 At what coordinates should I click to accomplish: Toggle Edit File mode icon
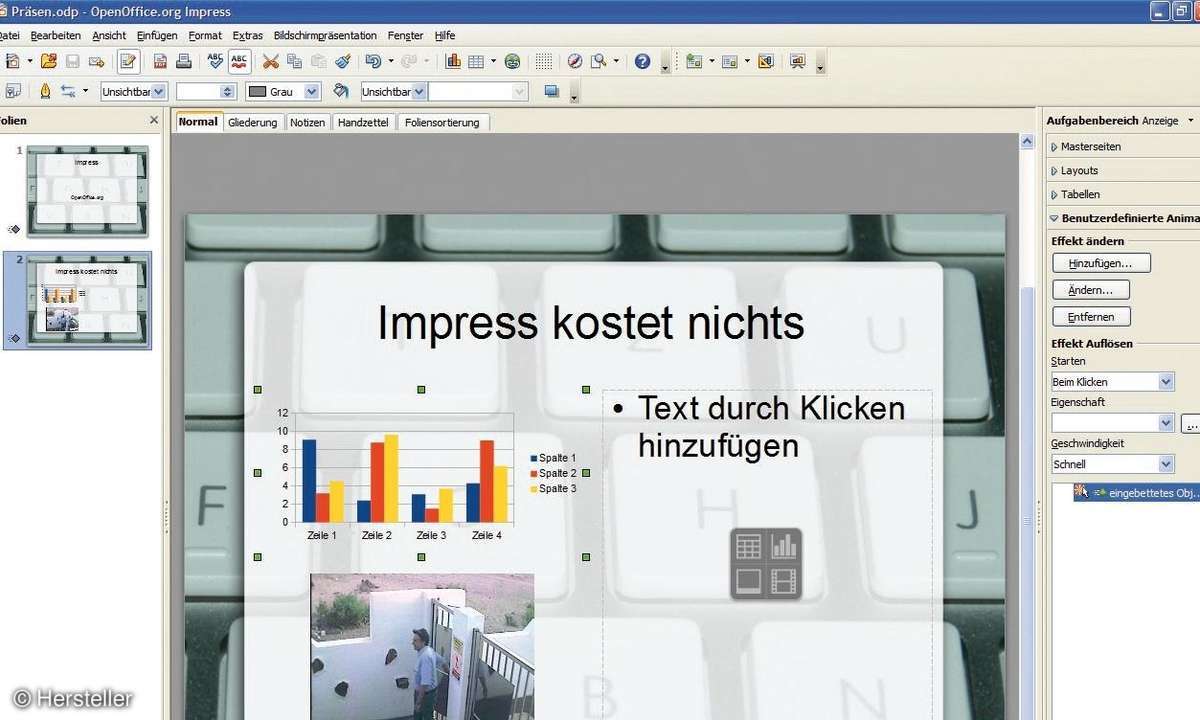(x=128, y=61)
